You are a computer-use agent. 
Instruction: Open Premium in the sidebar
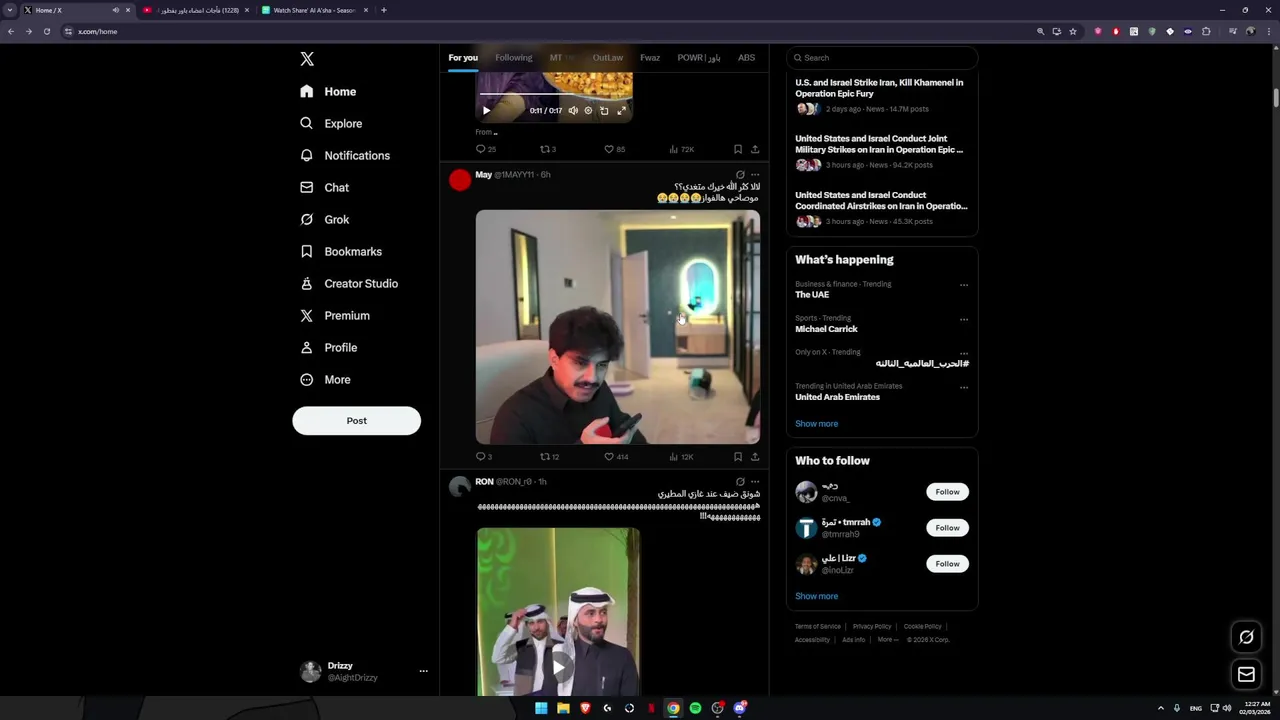(335, 315)
